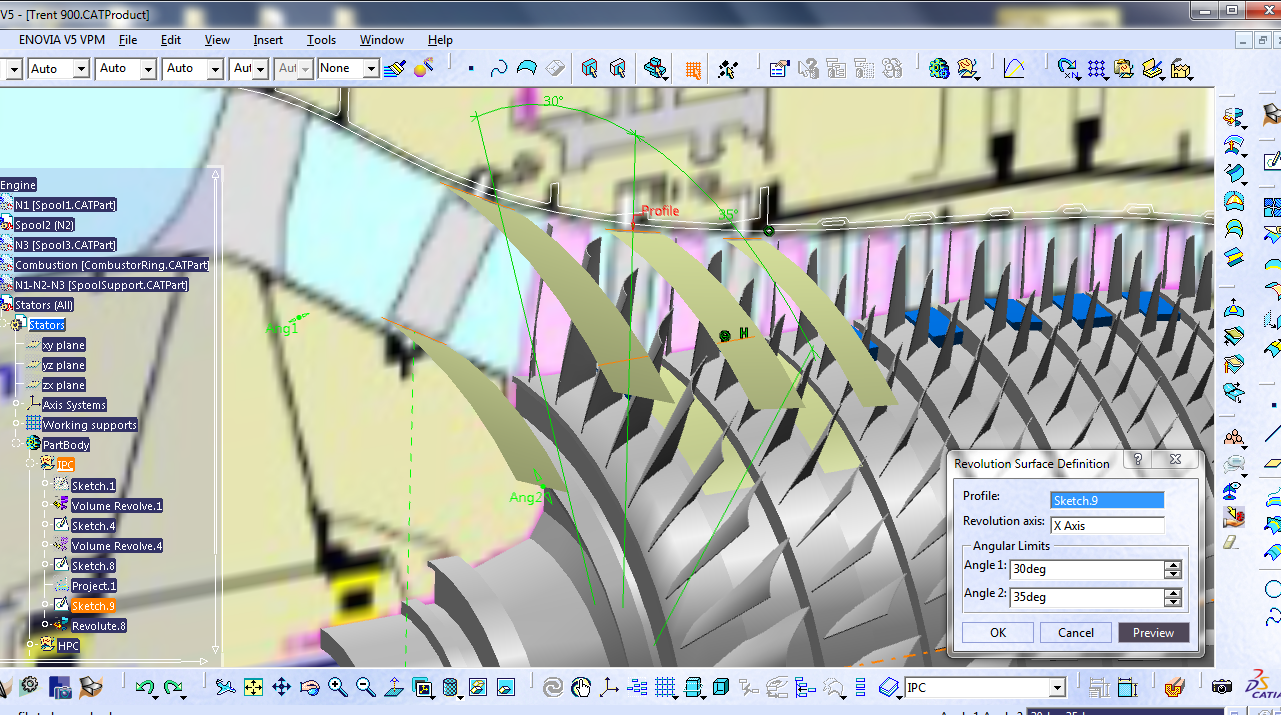Open the Tools menu
The width and height of the screenshot is (1281, 715).
tap(321, 40)
